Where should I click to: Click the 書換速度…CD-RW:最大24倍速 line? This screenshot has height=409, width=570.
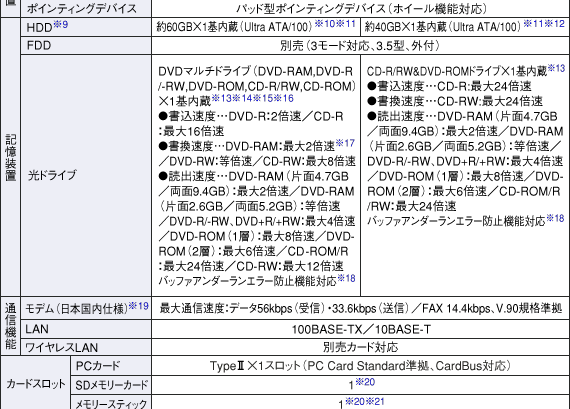coord(454,101)
